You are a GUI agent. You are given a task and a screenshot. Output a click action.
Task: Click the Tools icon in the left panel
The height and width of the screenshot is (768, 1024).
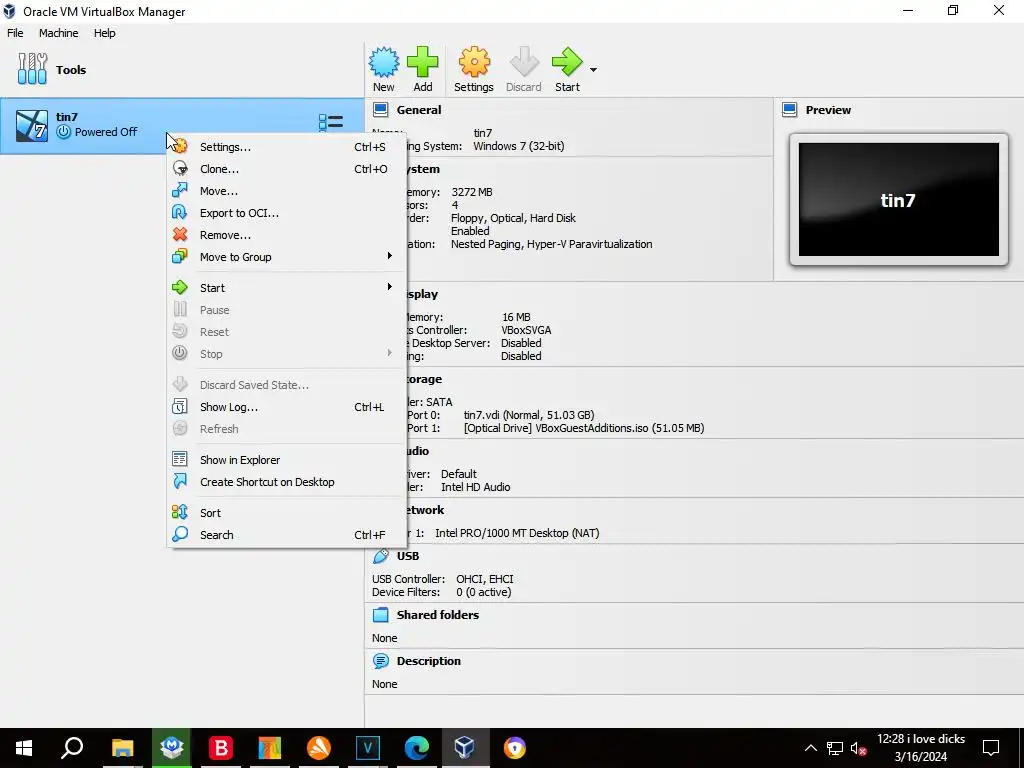(32, 69)
